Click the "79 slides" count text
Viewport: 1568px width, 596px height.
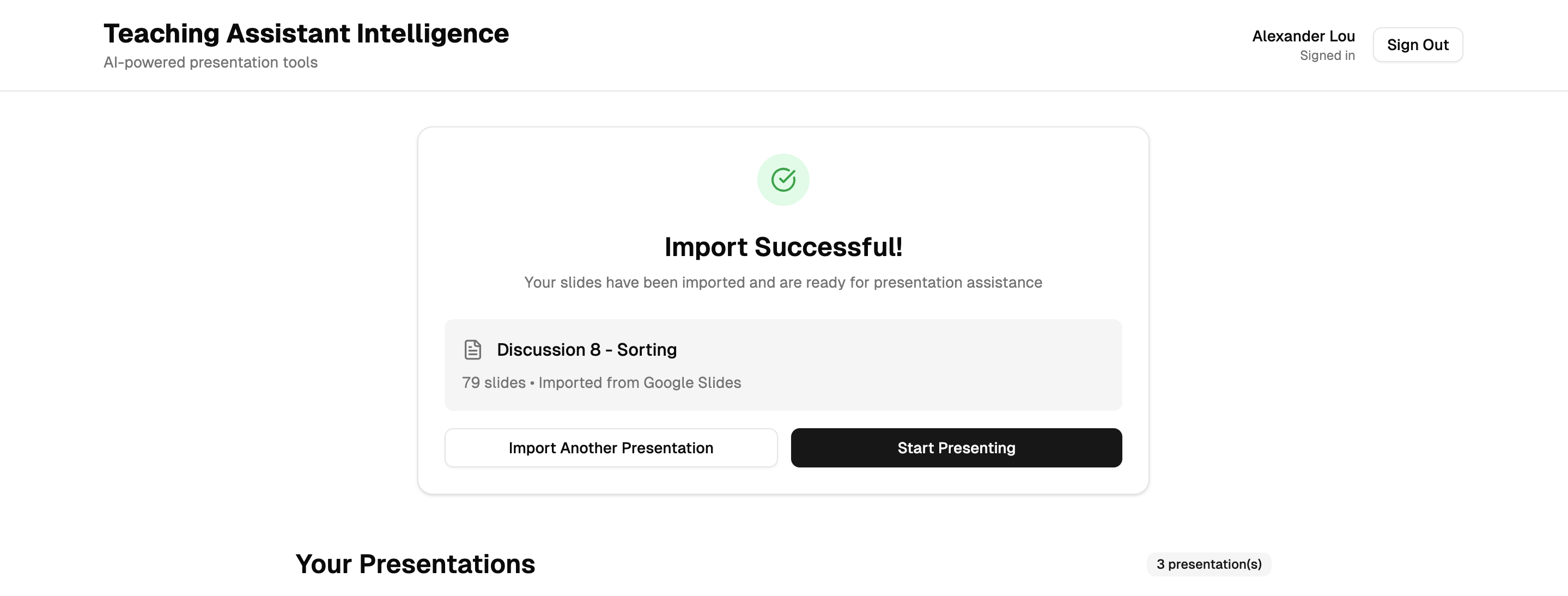493,382
